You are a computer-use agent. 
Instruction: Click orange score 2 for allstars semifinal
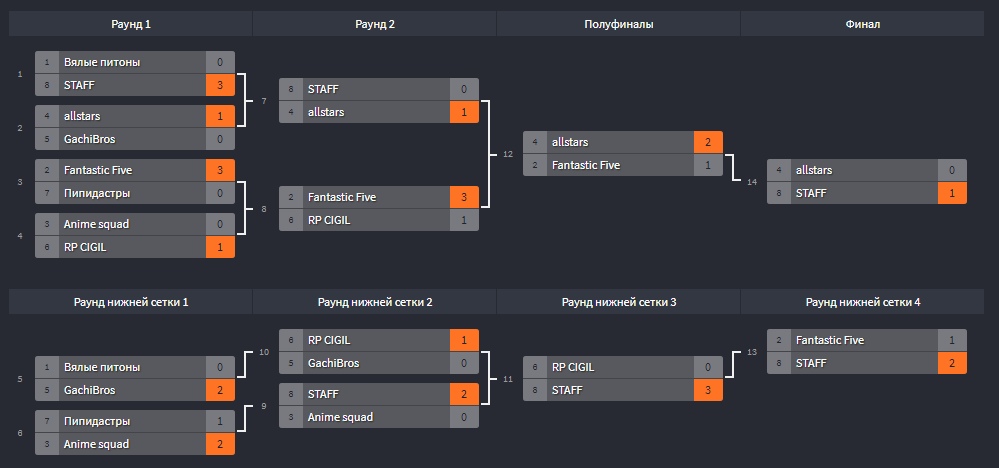708,143
